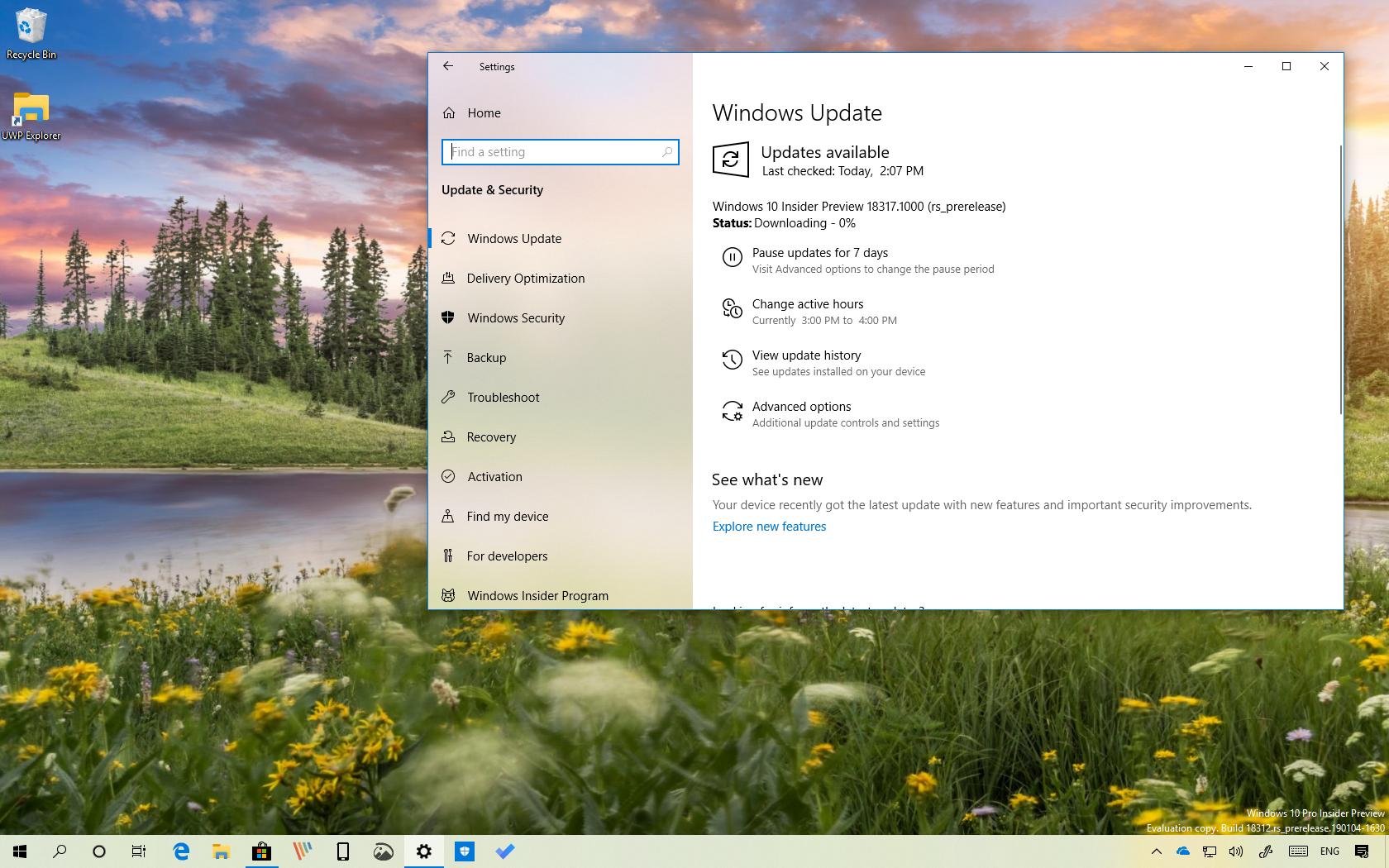This screenshot has width=1389, height=868.
Task: Open File Explorer from the taskbar
Action: tap(221, 851)
